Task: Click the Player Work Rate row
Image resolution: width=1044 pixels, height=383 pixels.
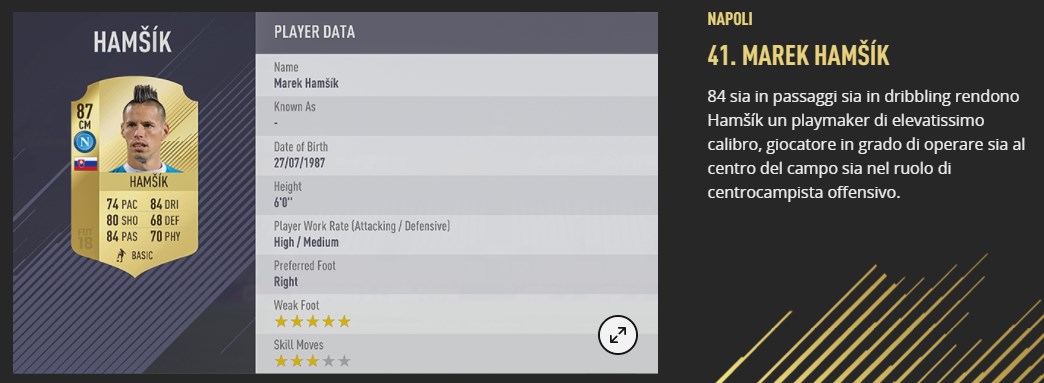Action: pos(457,234)
